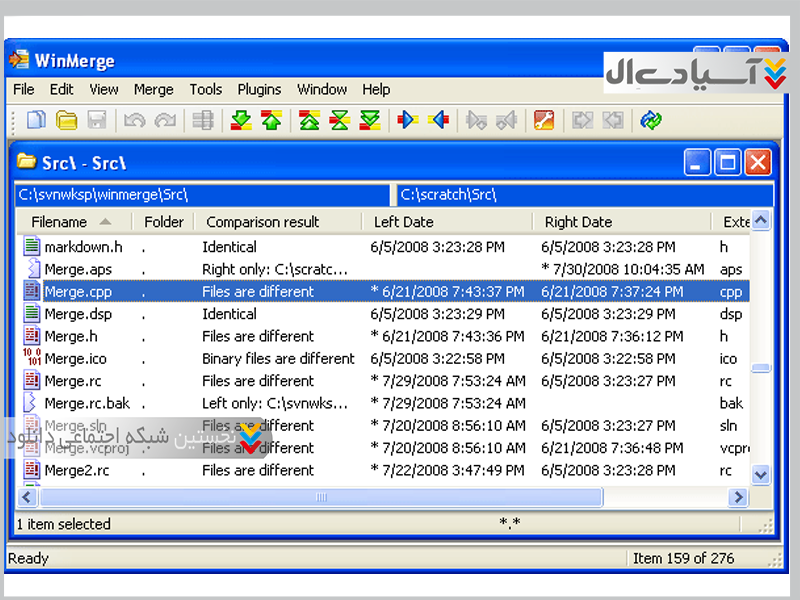
Task: Click the Copy to Right arrow icon
Action: 407,121
